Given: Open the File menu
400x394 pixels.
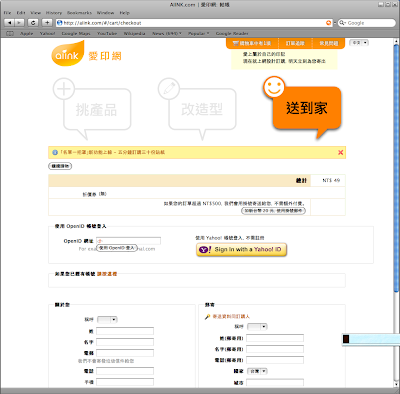Looking at the screenshot, I should [7, 13].
